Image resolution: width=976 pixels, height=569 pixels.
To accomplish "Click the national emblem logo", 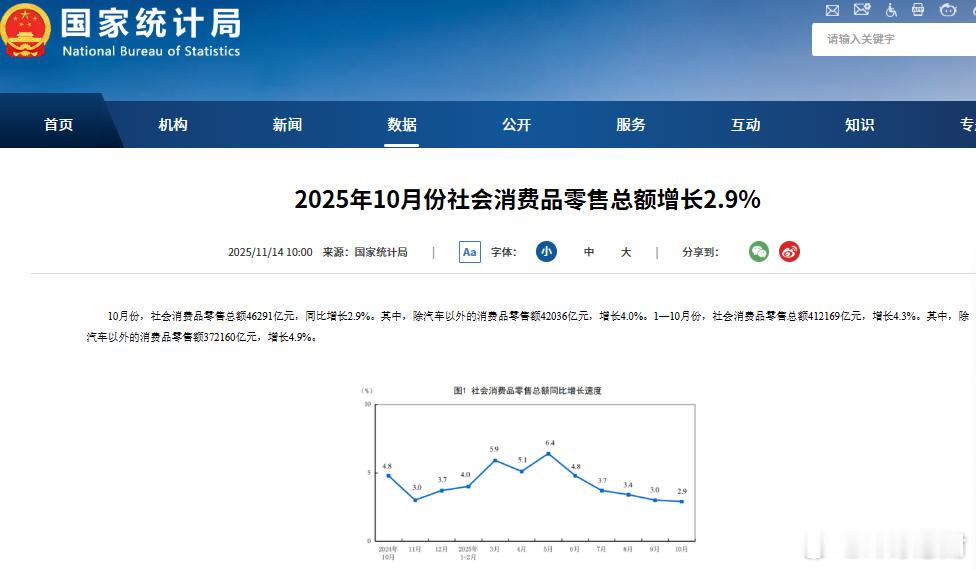I will tap(25, 31).
